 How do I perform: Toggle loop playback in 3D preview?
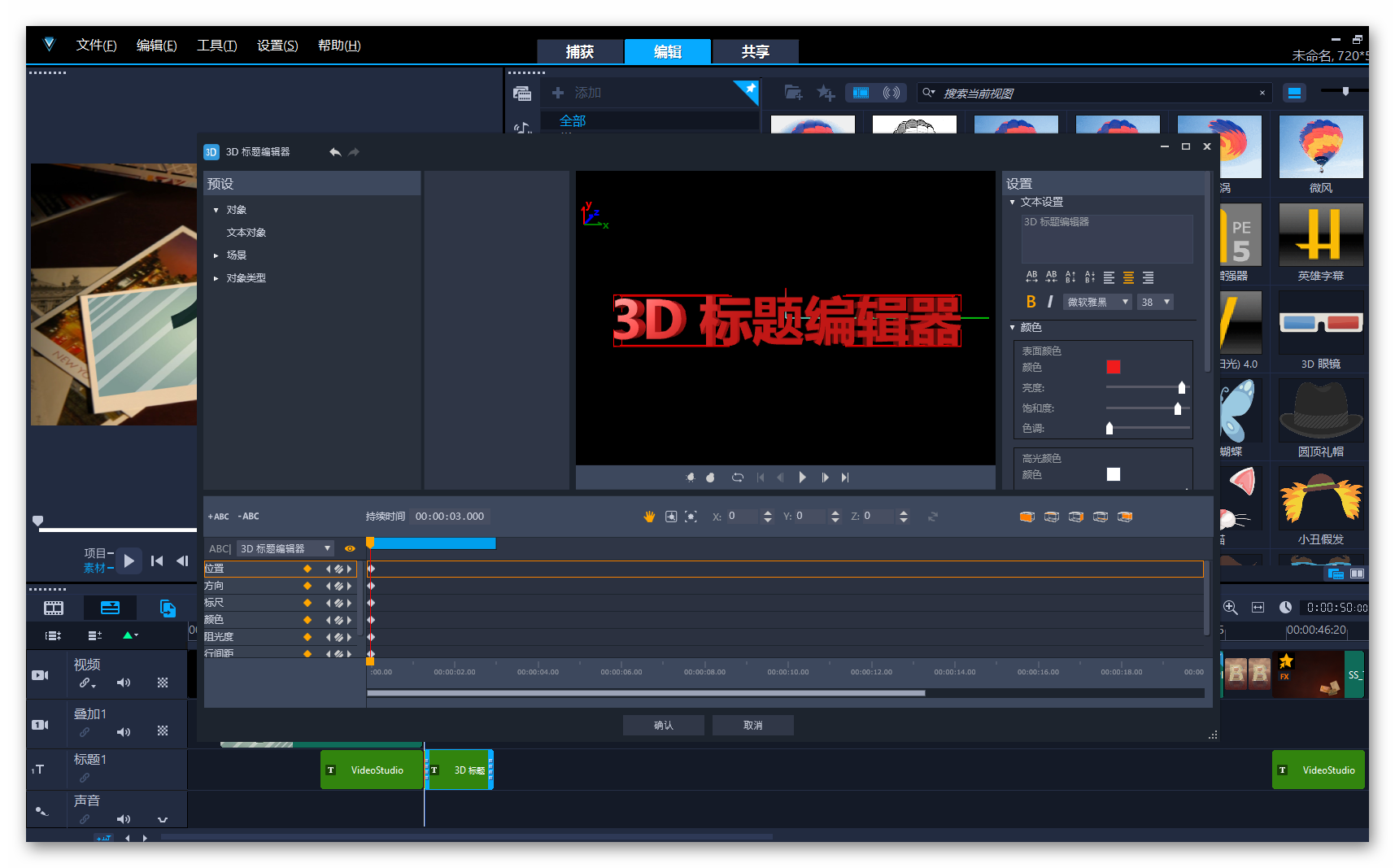click(x=738, y=478)
